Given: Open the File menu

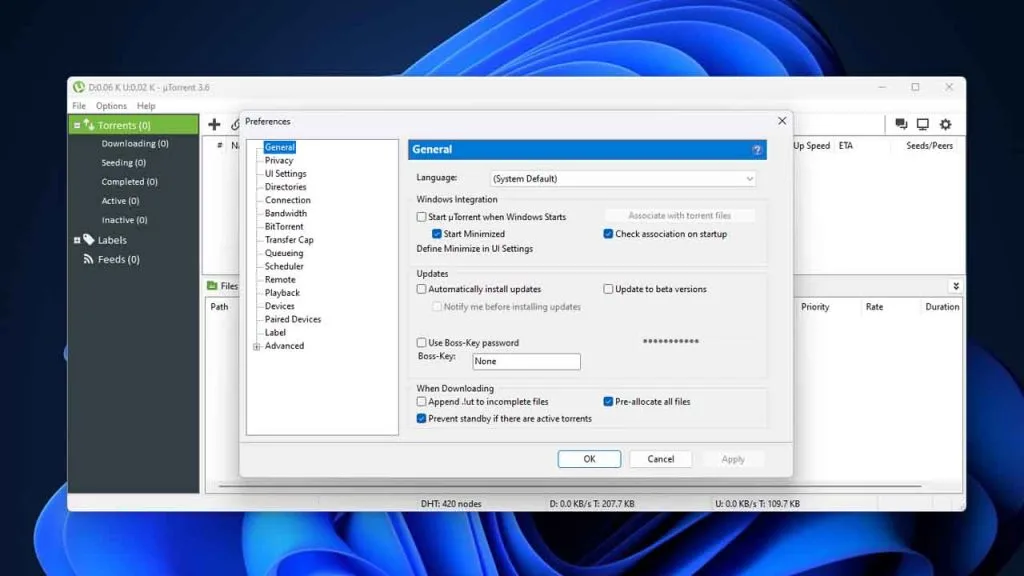Looking at the screenshot, I should (x=79, y=106).
